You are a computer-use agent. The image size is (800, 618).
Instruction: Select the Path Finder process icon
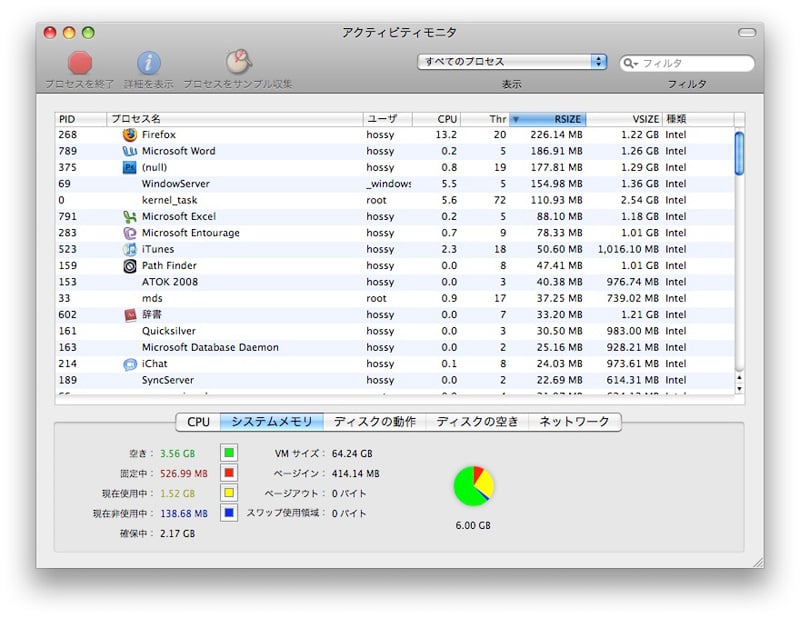(x=129, y=266)
